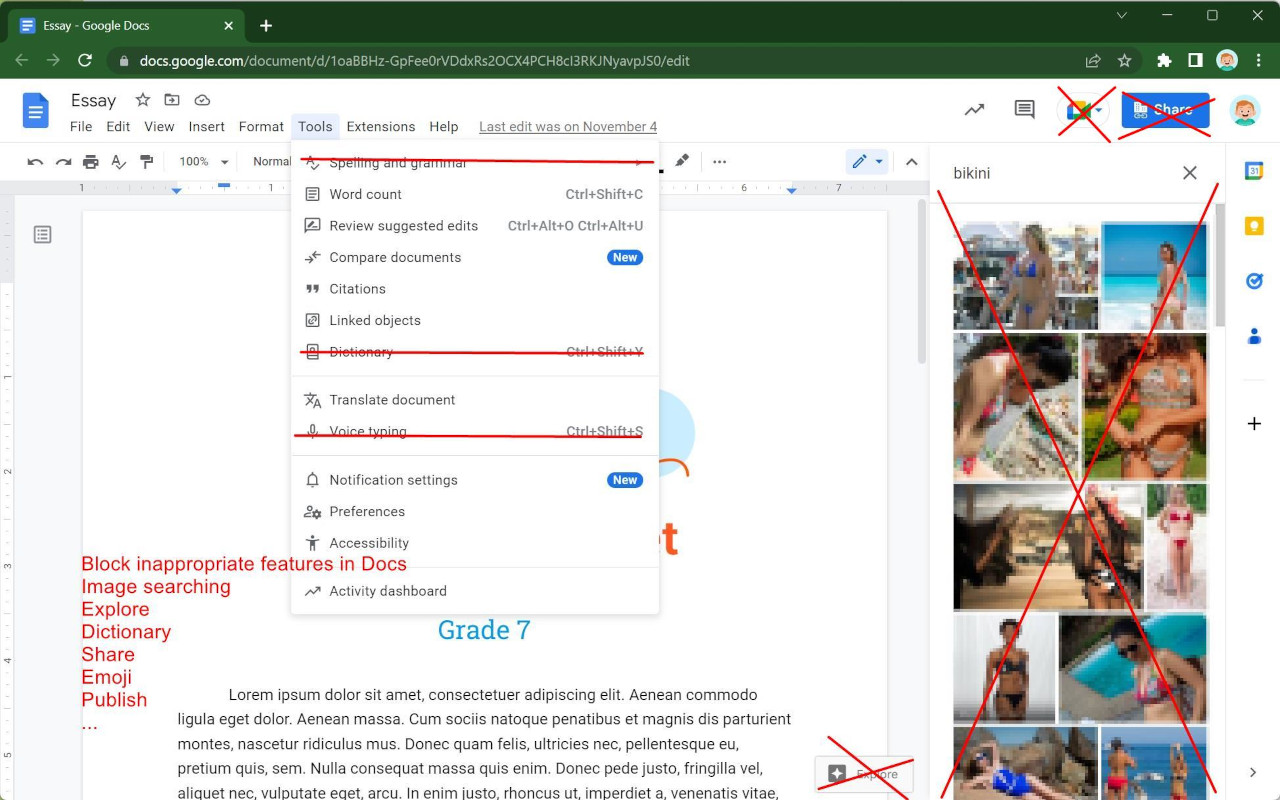
Task: Close the image search side panel
Action: pos(1189,173)
